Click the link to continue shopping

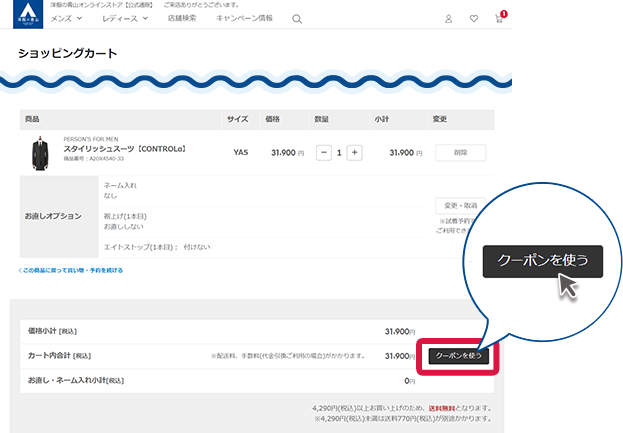[x=70, y=270]
